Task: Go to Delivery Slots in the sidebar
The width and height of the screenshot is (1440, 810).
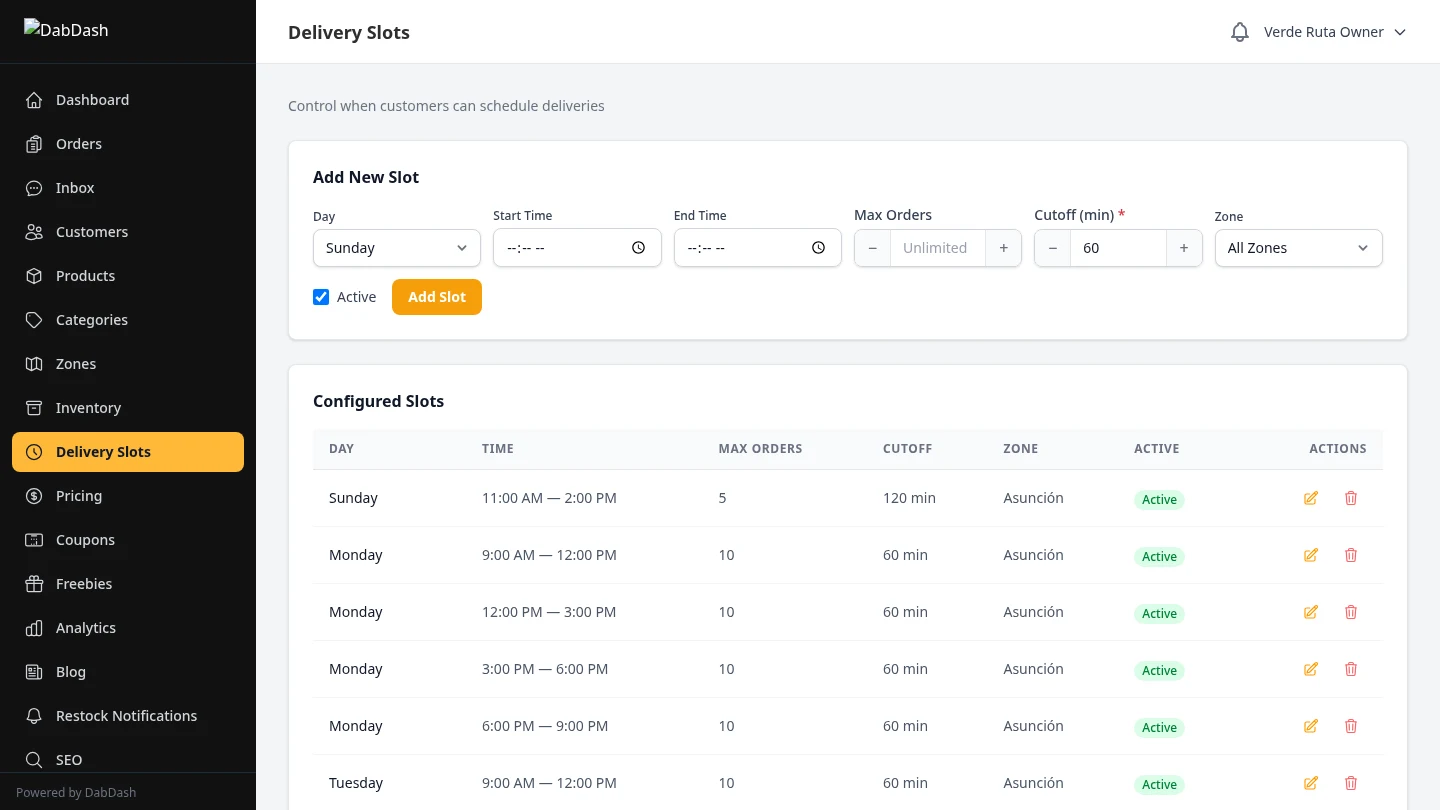Action: (103, 451)
